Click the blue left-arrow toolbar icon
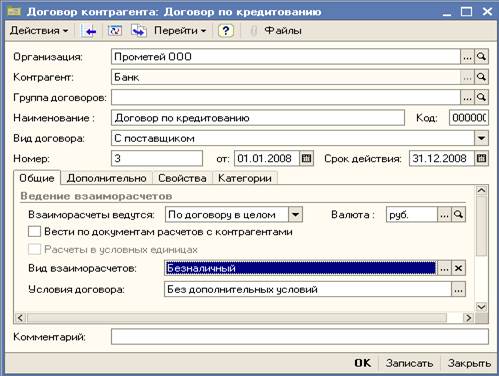Image resolution: width=499 pixels, height=376 pixels. tap(89, 31)
